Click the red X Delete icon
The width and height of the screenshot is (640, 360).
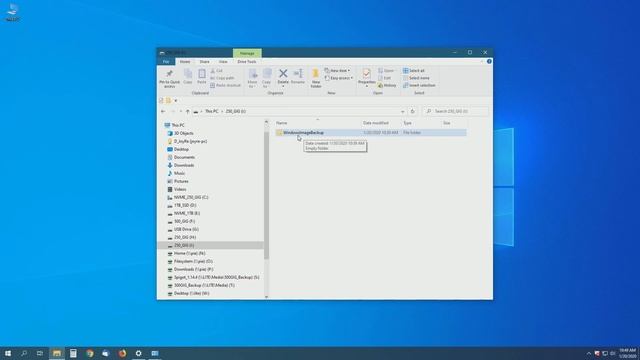pos(283,74)
